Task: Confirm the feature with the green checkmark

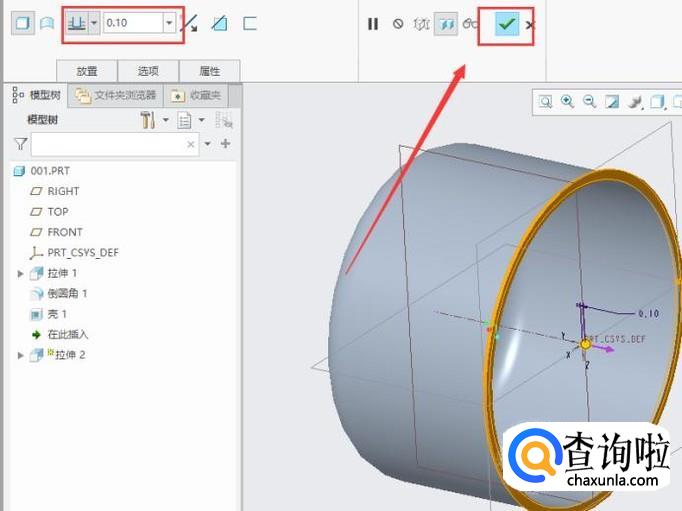Action: tap(506, 23)
